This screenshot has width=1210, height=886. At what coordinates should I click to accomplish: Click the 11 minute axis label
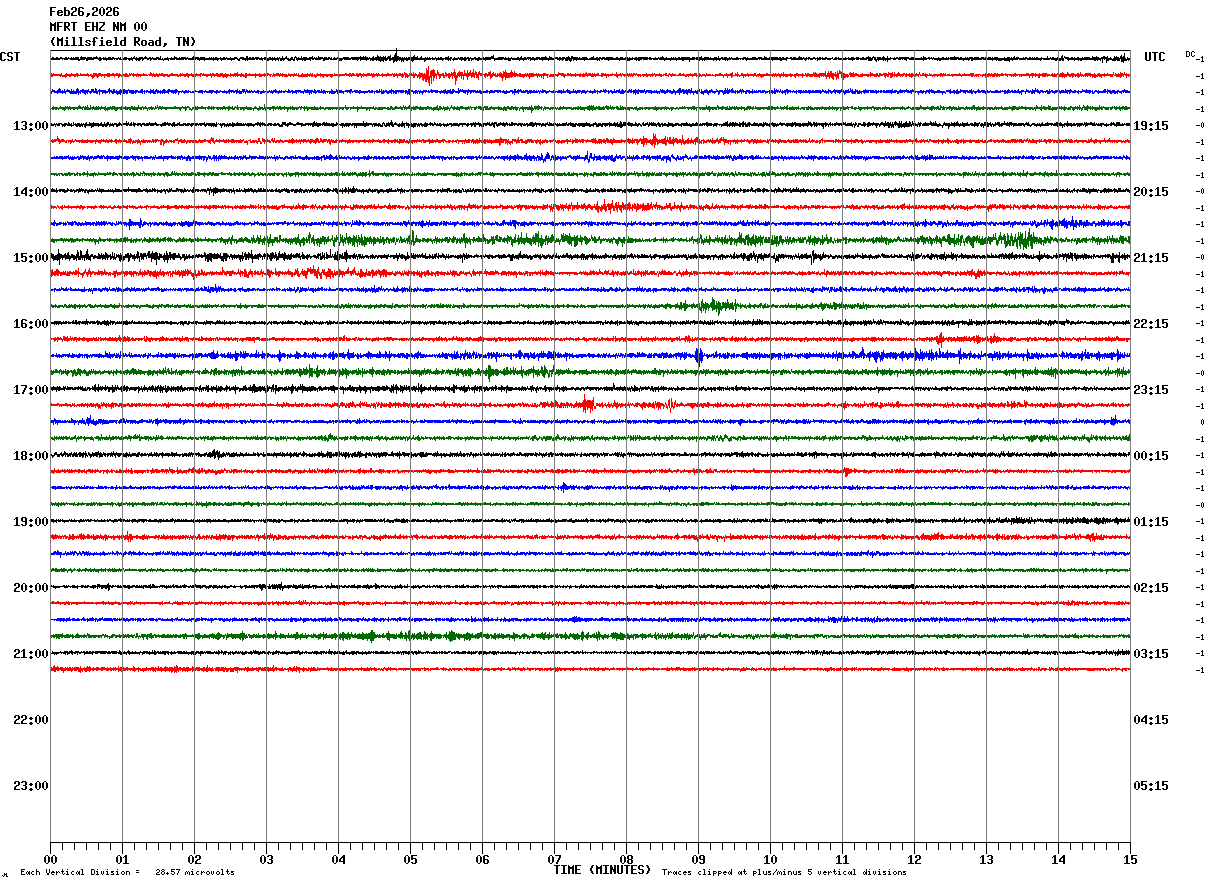(842, 860)
